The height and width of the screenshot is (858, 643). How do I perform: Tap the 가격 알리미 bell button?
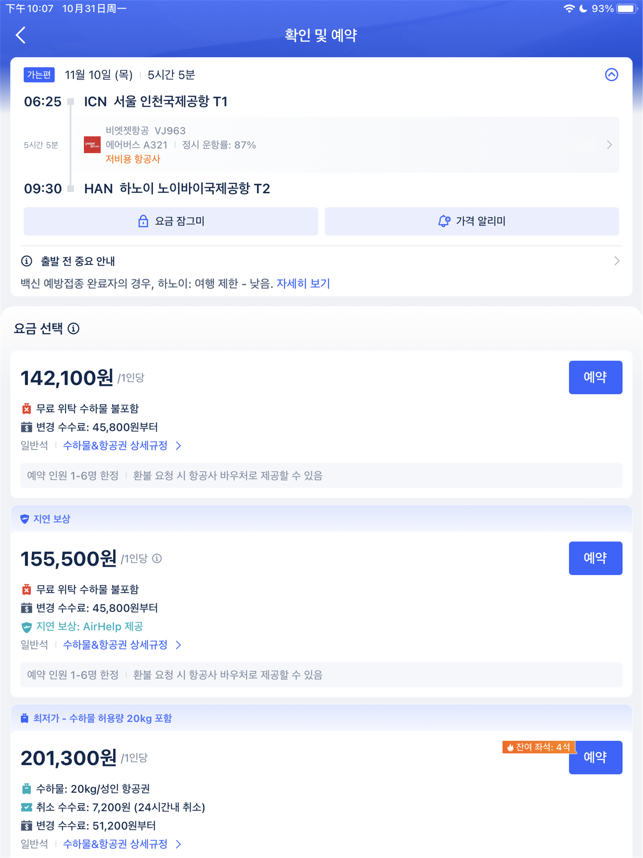472,221
